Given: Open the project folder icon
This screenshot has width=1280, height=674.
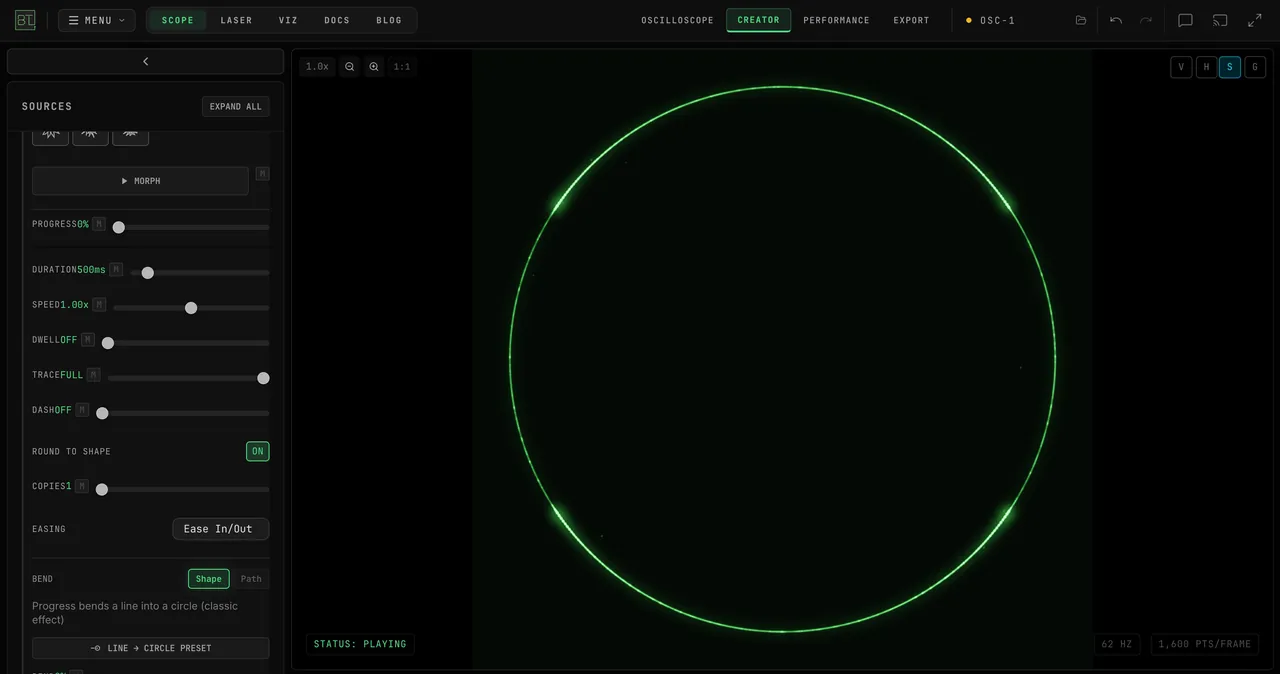Looking at the screenshot, I should click(1081, 20).
